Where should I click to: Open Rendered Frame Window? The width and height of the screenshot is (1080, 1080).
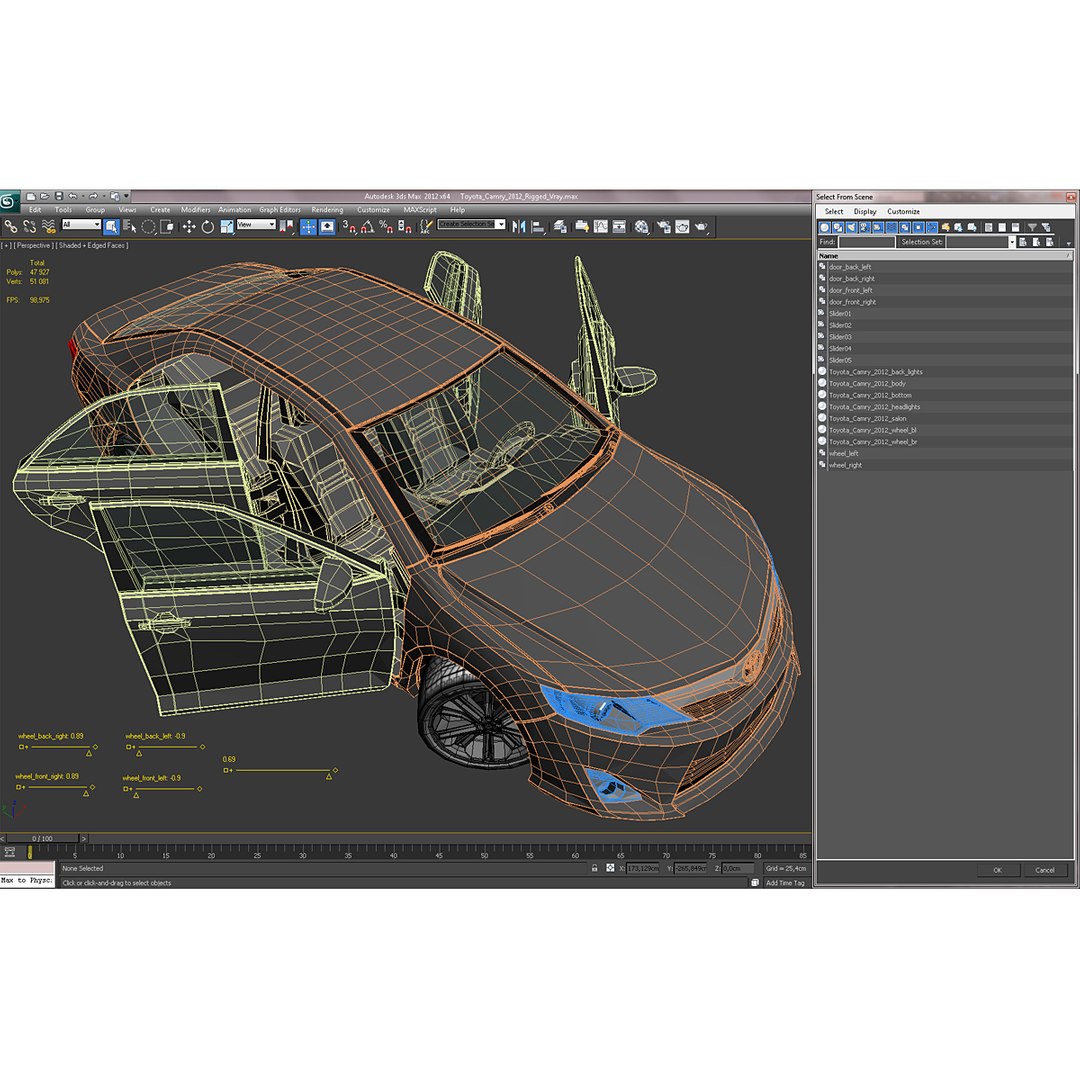[x=682, y=226]
